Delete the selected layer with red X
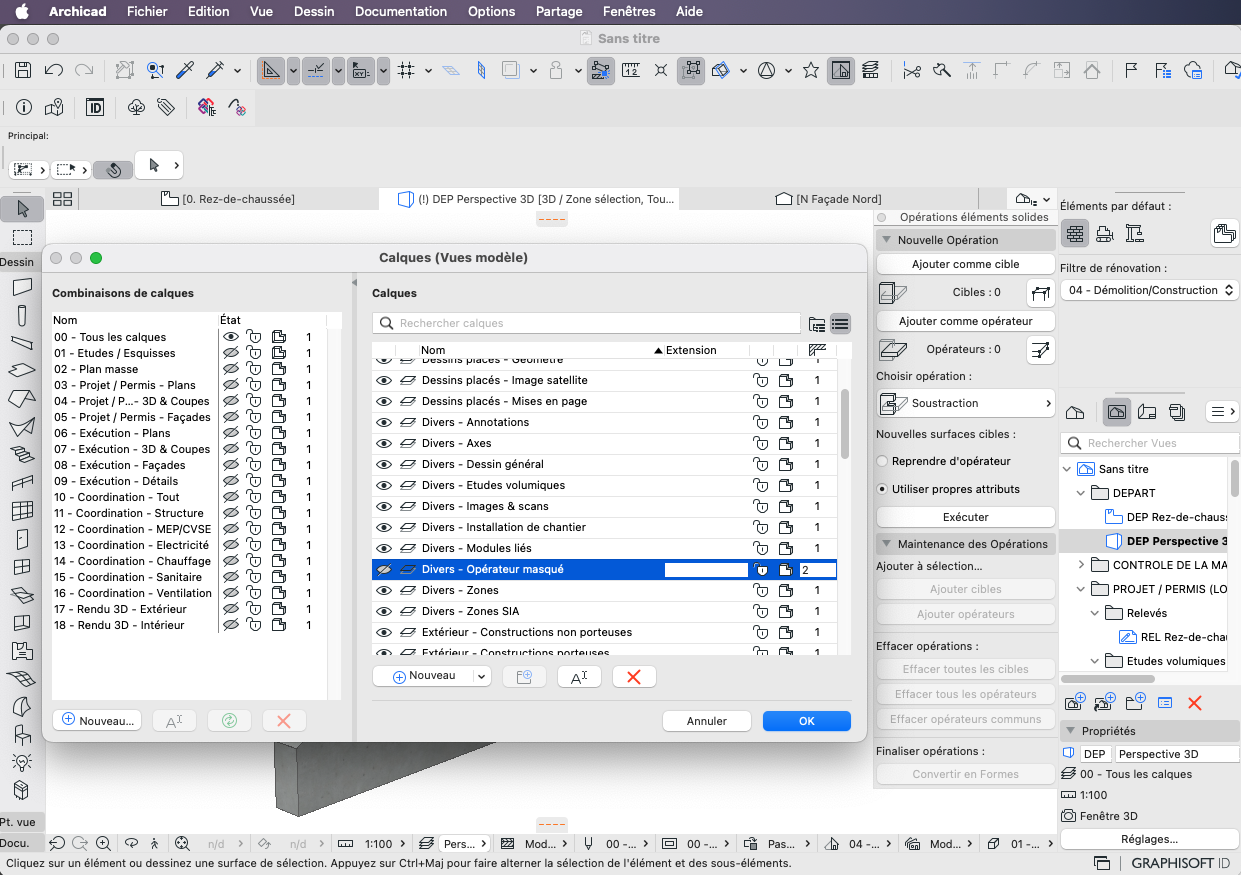The image size is (1241, 875). click(633, 677)
